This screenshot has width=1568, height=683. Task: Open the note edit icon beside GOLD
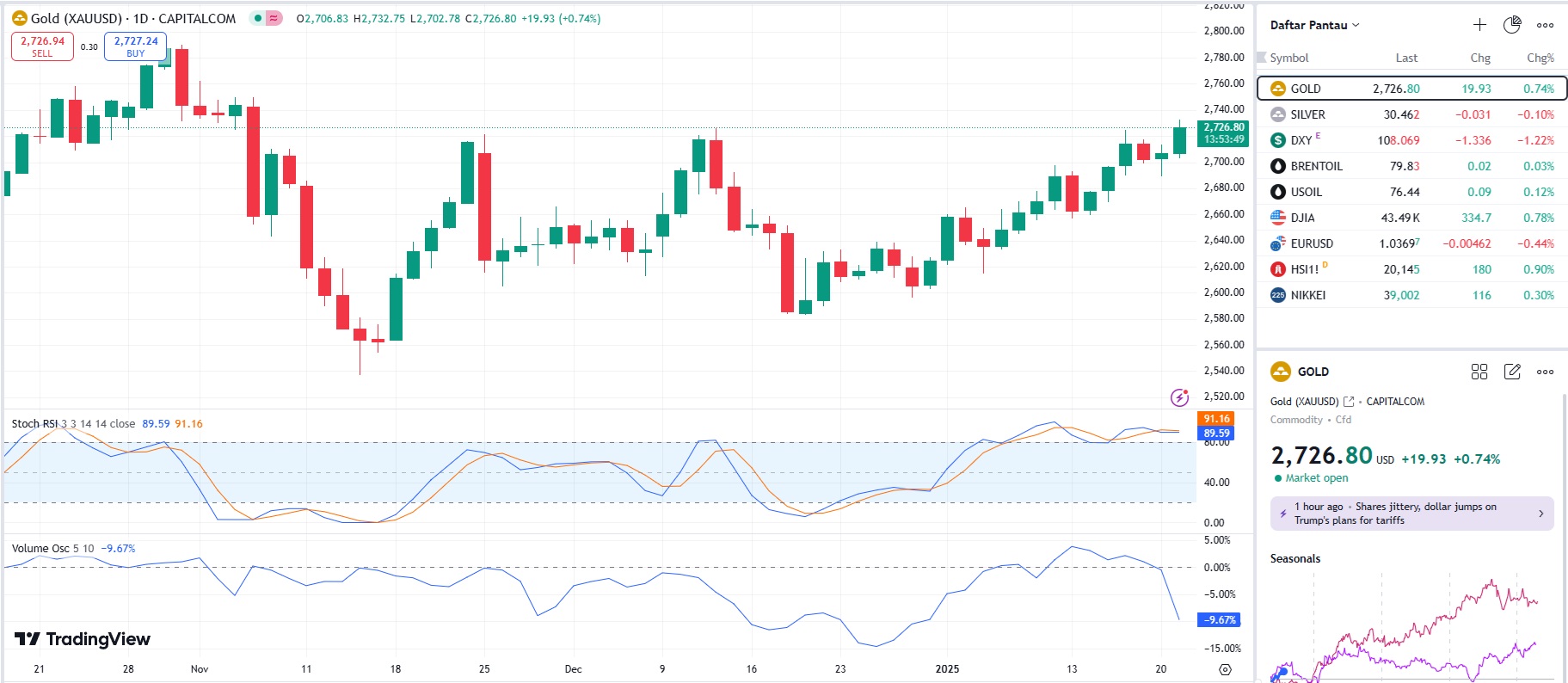[1512, 372]
